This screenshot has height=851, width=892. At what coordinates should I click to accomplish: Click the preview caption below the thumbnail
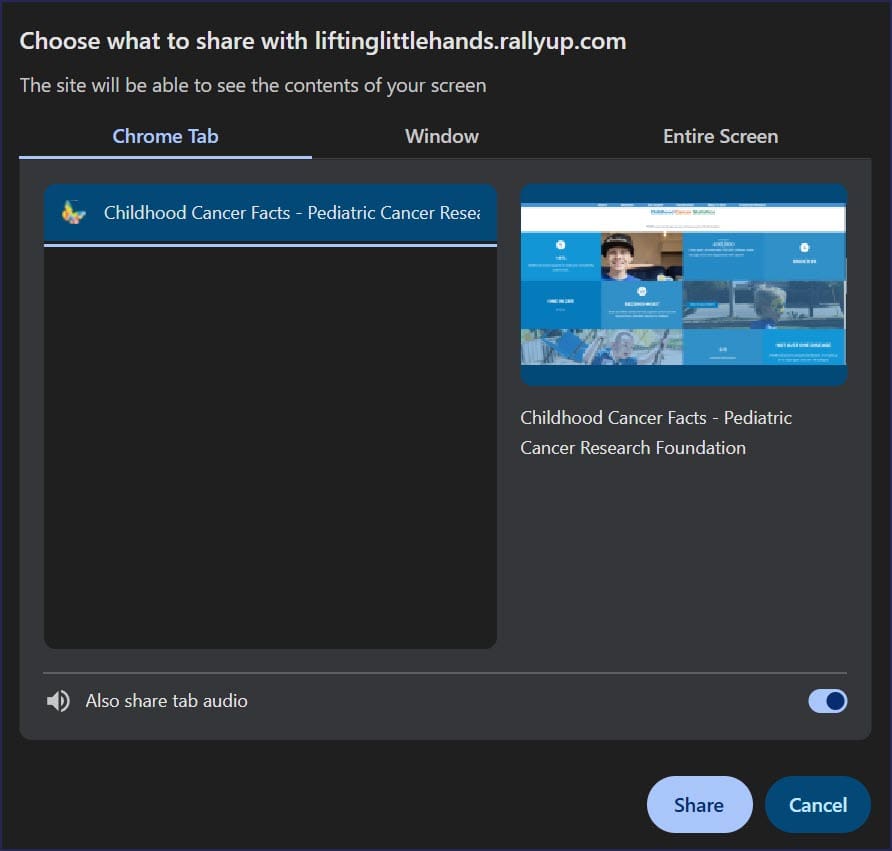[656, 432]
